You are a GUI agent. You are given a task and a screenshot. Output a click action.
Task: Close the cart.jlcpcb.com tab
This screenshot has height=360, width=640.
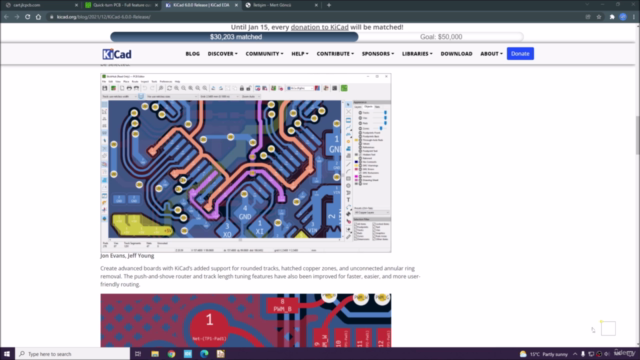pos(76,5)
